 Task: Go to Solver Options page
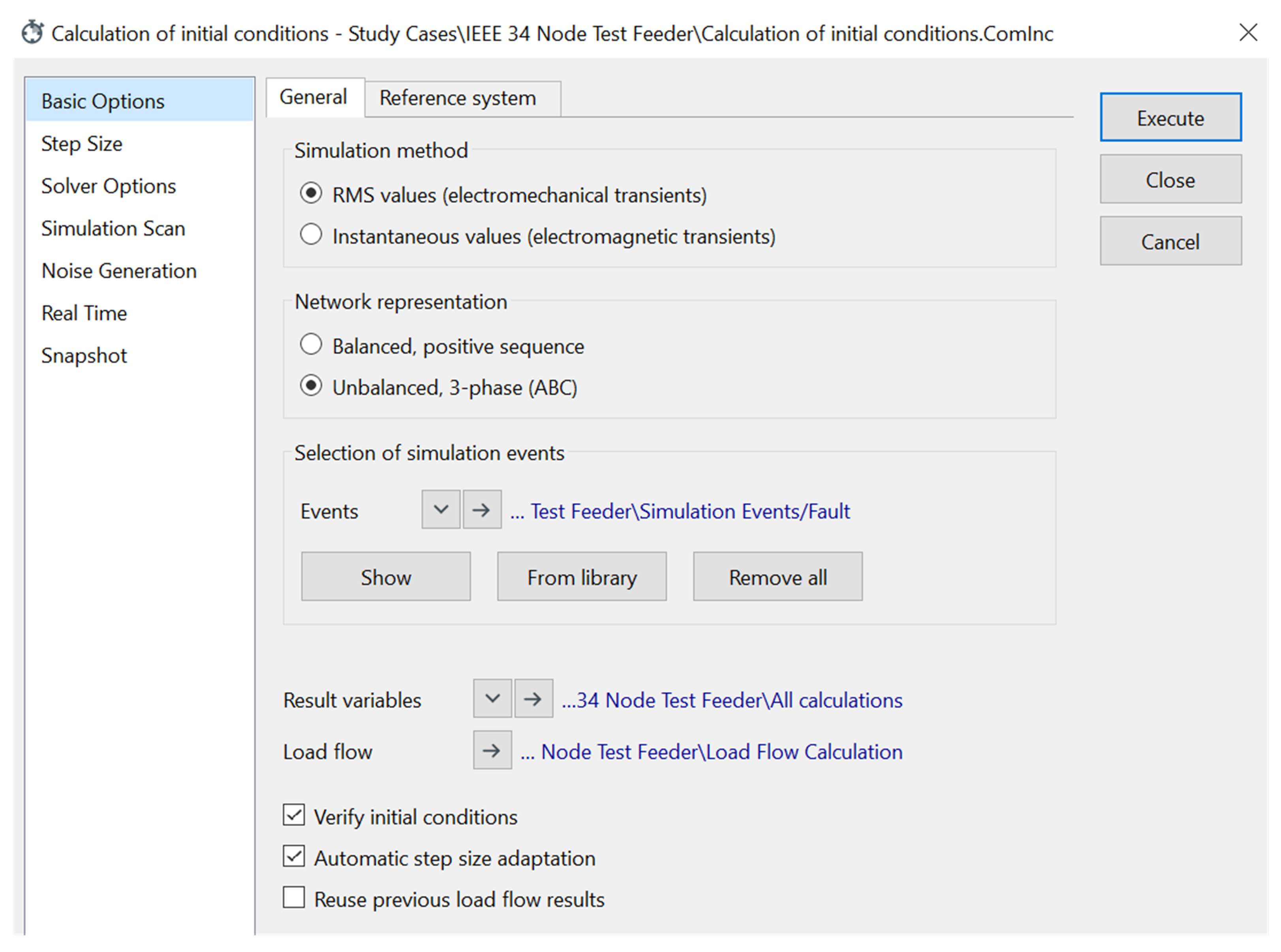click(108, 186)
